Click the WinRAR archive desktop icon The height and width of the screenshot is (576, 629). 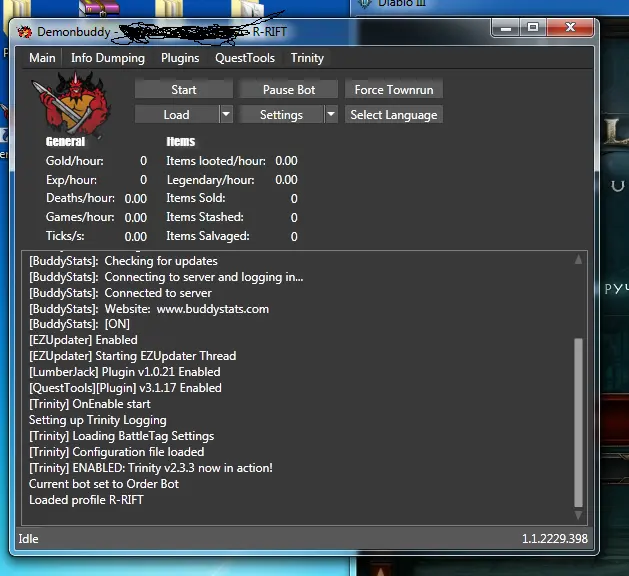click(98, 8)
